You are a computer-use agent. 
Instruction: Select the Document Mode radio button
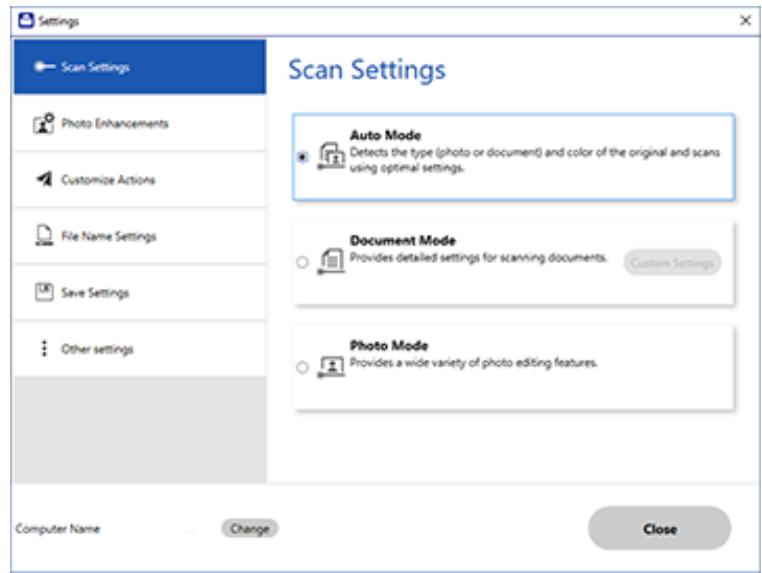(x=302, y=262)
